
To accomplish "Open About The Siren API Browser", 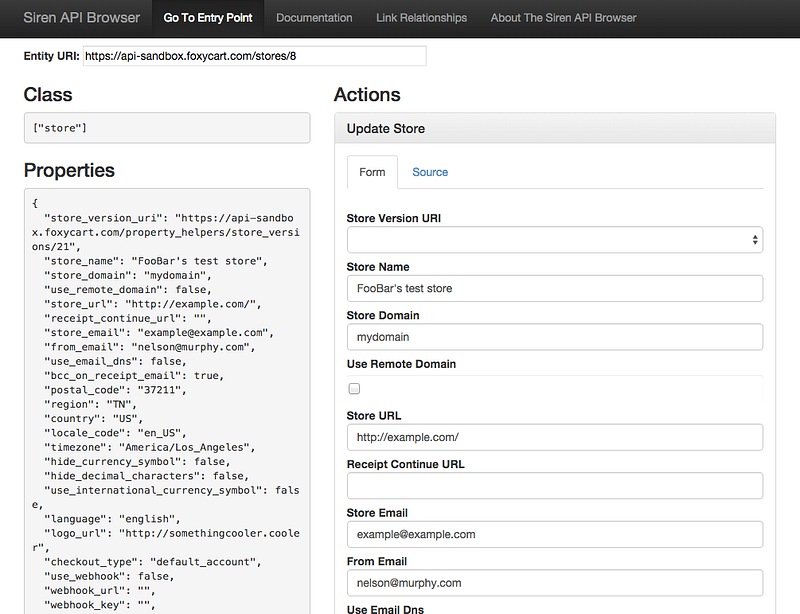I will (x=563, y=18).
